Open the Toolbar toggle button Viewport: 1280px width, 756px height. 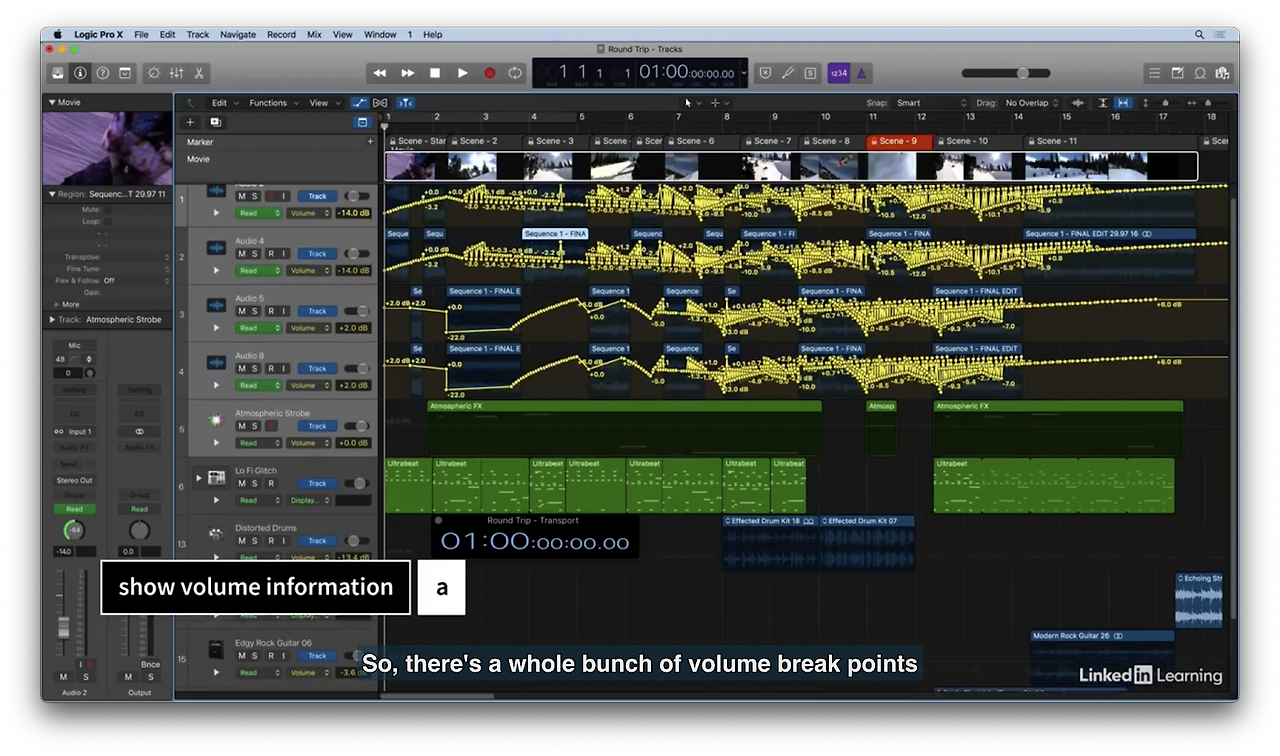click(125, 73)
